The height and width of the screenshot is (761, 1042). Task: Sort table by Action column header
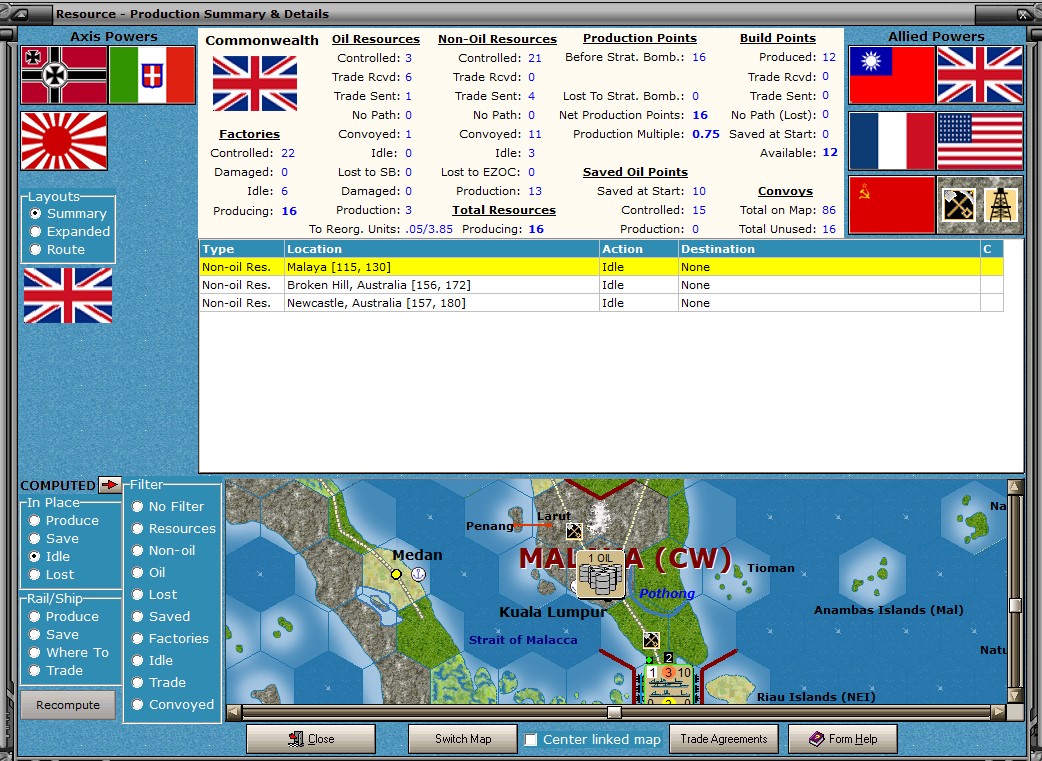click(x=638, y=249)
